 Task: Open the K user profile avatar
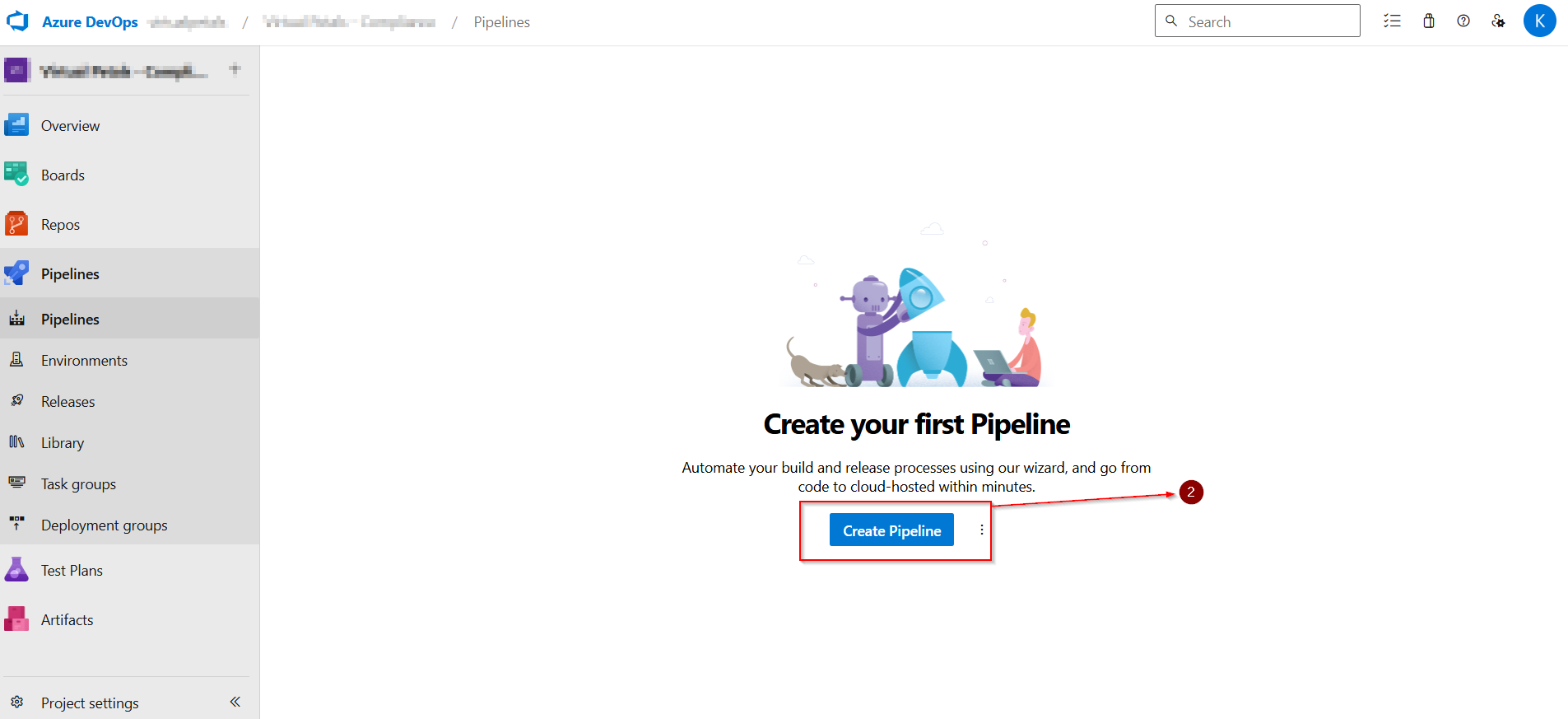click(x=1539, y=21)
